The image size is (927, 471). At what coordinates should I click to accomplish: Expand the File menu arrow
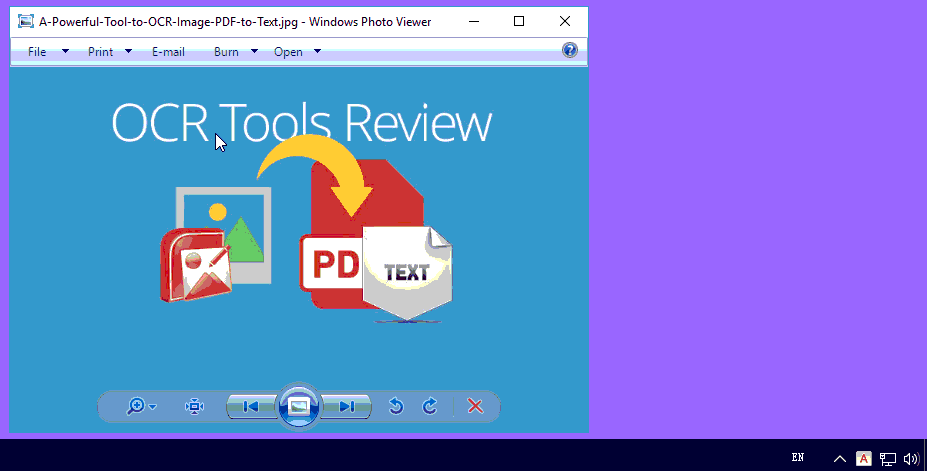coord(66,51)
